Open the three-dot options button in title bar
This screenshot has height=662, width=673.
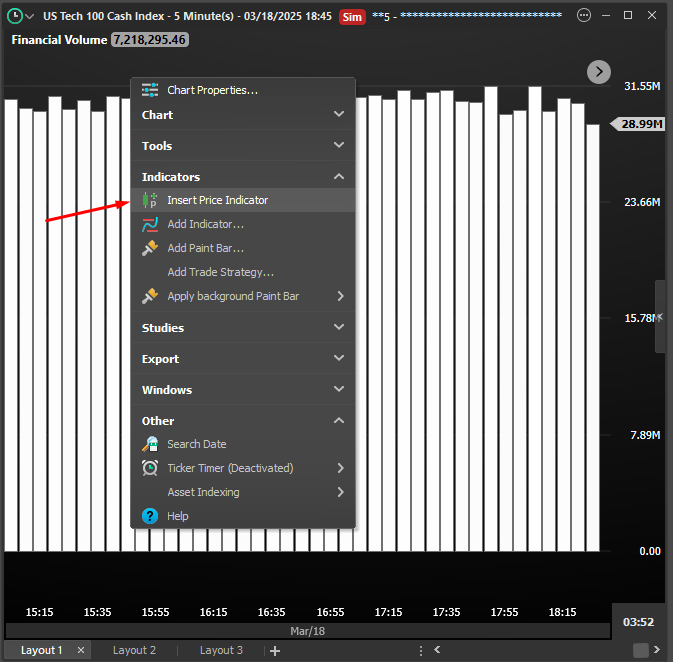pos(585,16)
